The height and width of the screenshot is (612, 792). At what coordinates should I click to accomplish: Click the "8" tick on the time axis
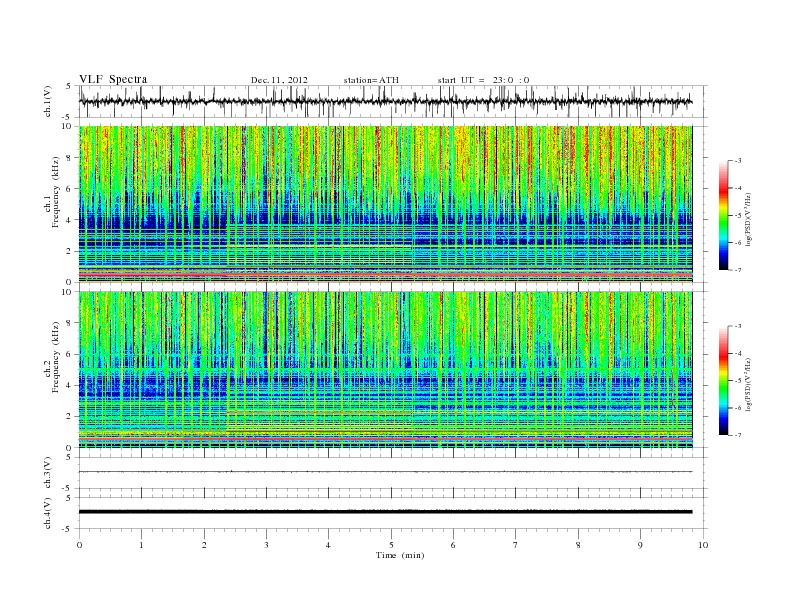578,545
